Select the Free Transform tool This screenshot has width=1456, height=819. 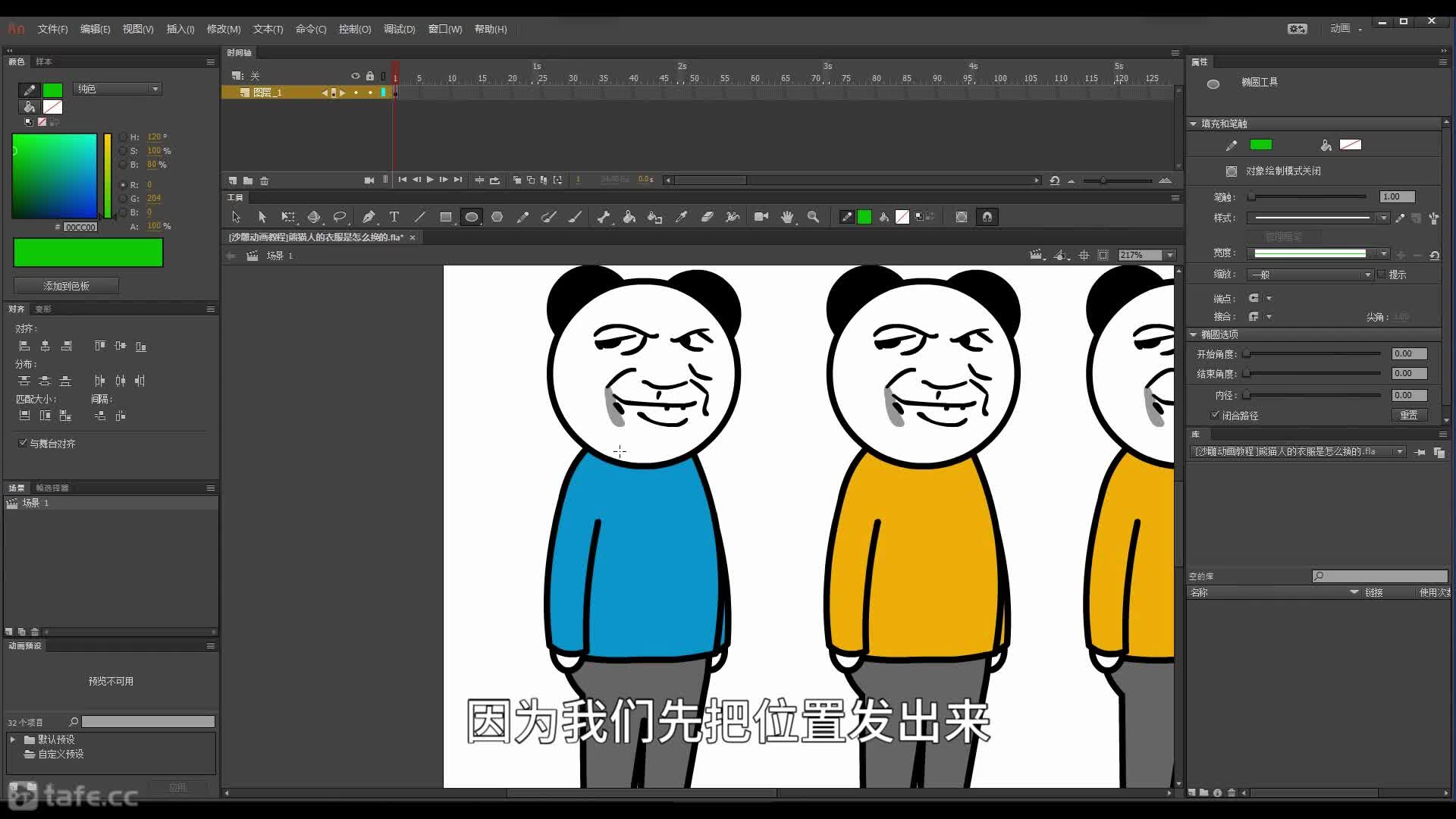(x=288, y=217)
